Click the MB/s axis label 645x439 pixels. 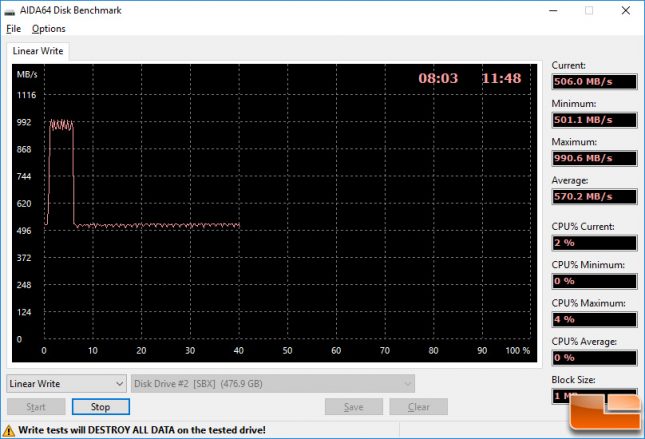[x=27, y=74]
